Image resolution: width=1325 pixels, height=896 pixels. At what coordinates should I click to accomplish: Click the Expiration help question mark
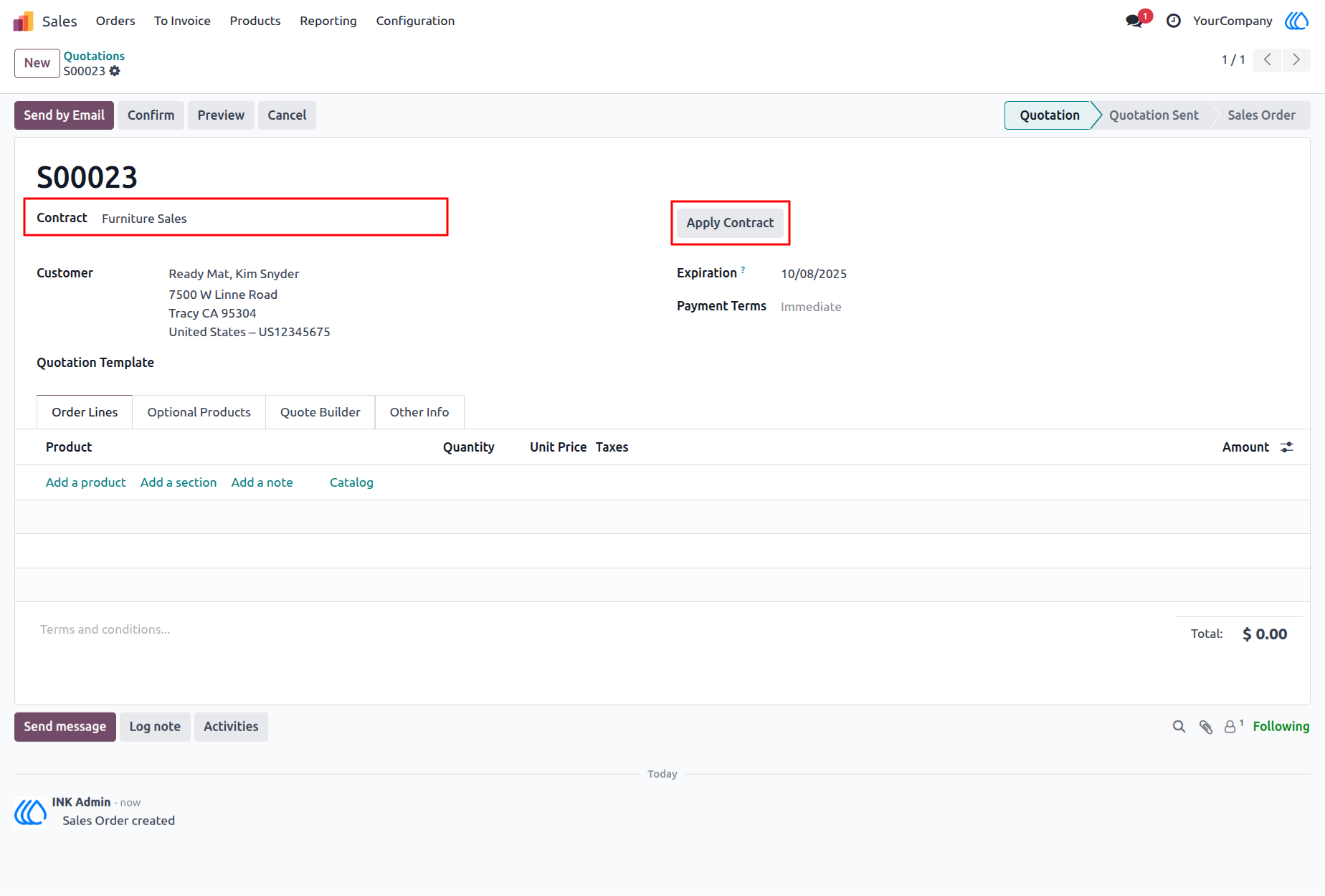[x=743, y=270]
